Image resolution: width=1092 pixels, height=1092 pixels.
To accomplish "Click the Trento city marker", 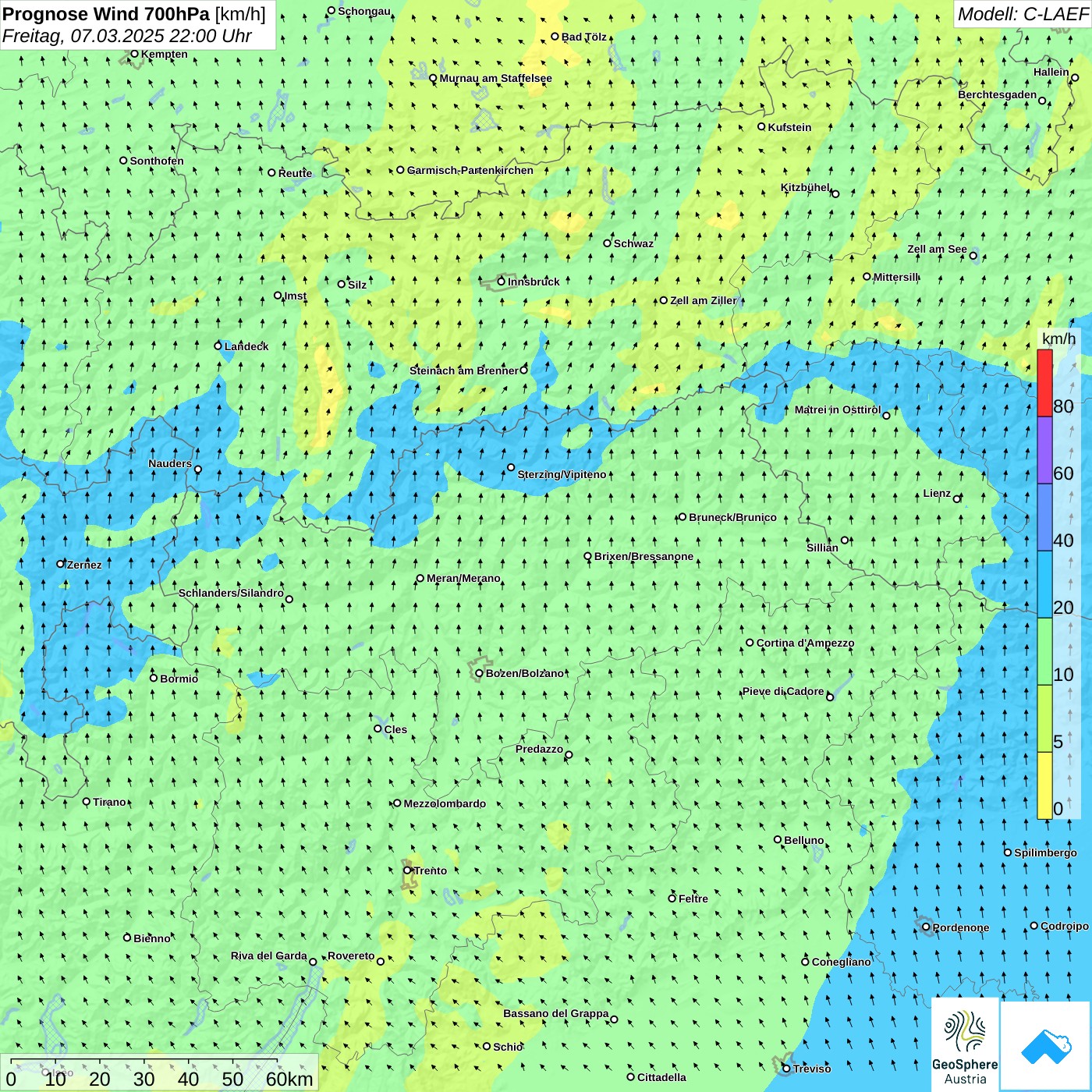I will coord(407,870).
